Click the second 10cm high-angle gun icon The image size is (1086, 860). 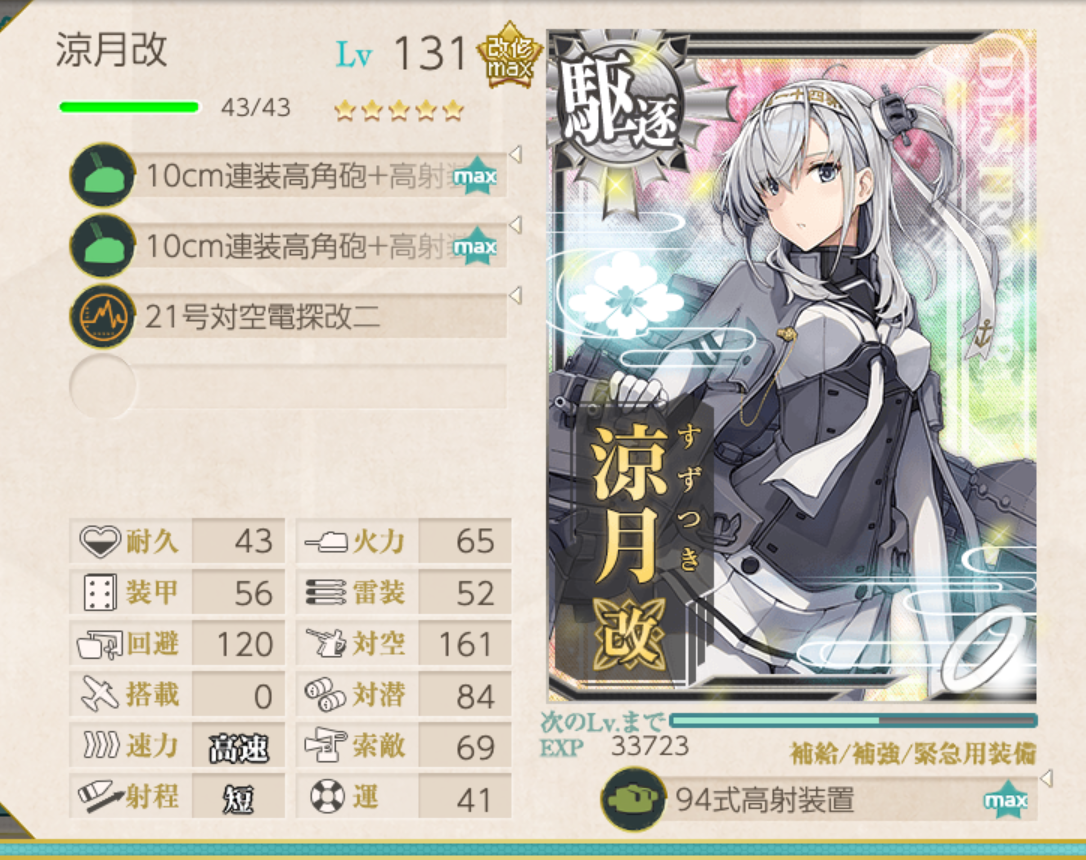point(103,246)
